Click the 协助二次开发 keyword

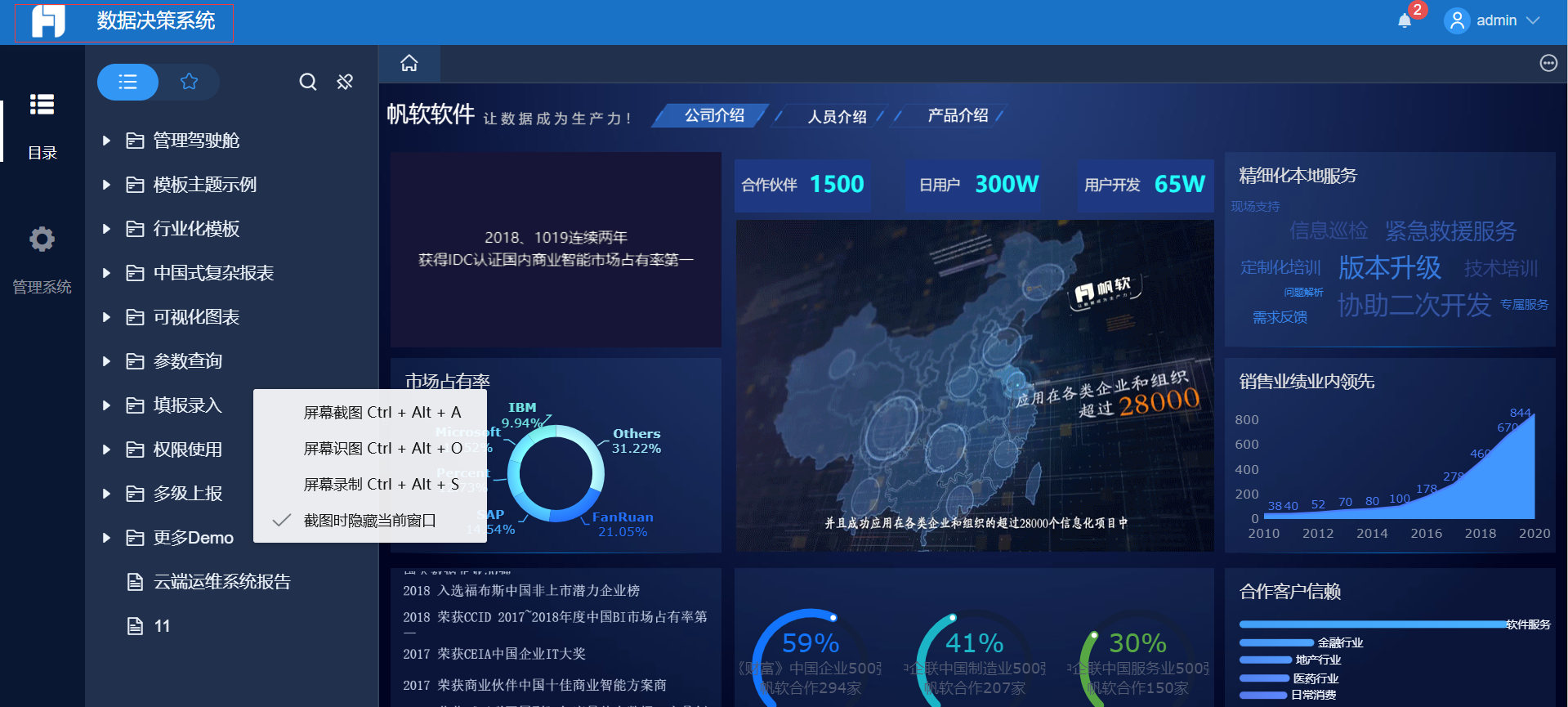(1414, 306)
